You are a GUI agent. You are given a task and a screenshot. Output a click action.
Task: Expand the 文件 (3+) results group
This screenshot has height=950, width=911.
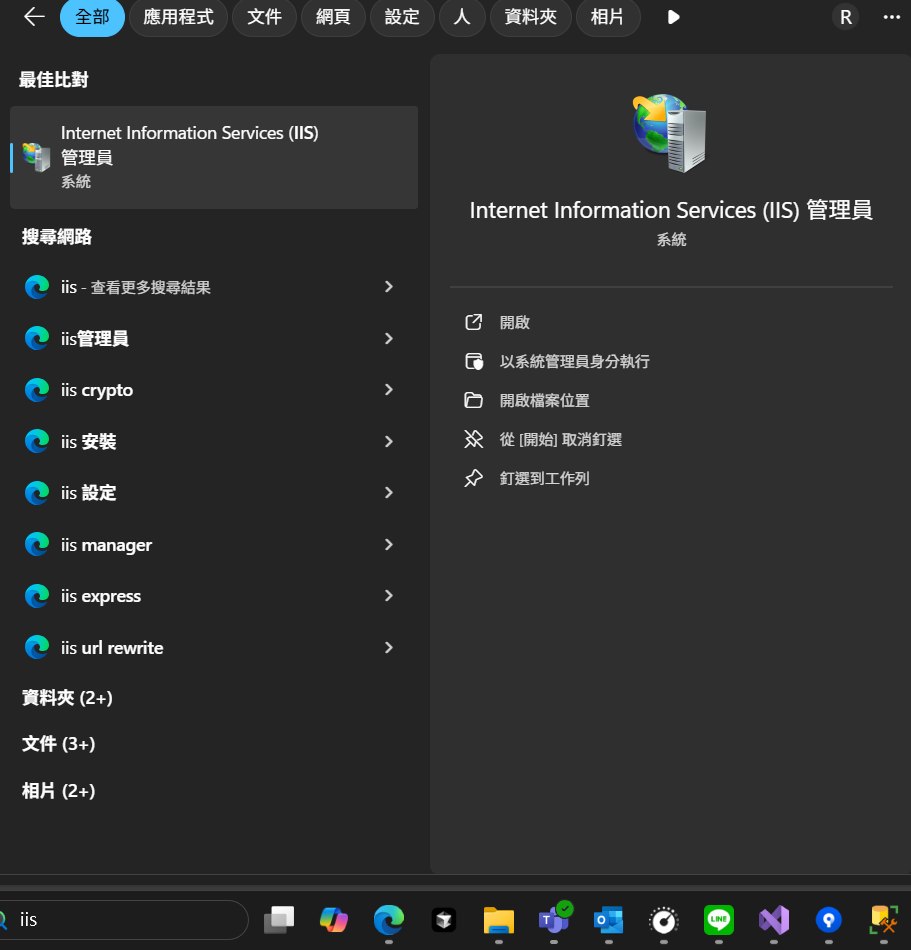click(x=59, y=744)
